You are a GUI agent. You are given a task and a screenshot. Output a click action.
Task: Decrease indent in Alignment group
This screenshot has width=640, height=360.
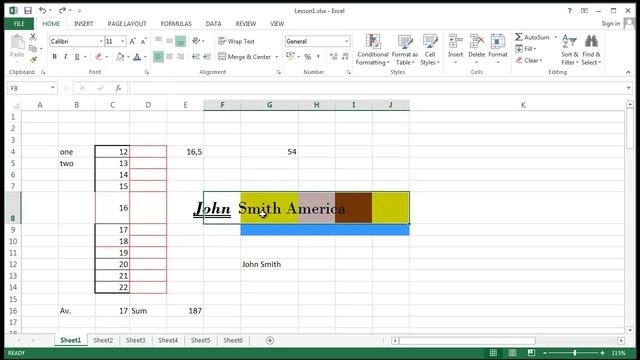click(196, 57)
